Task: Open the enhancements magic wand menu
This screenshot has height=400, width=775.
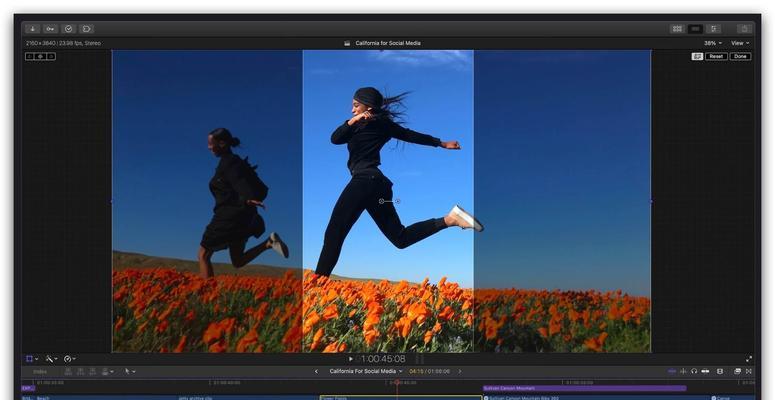Action: 49,358
